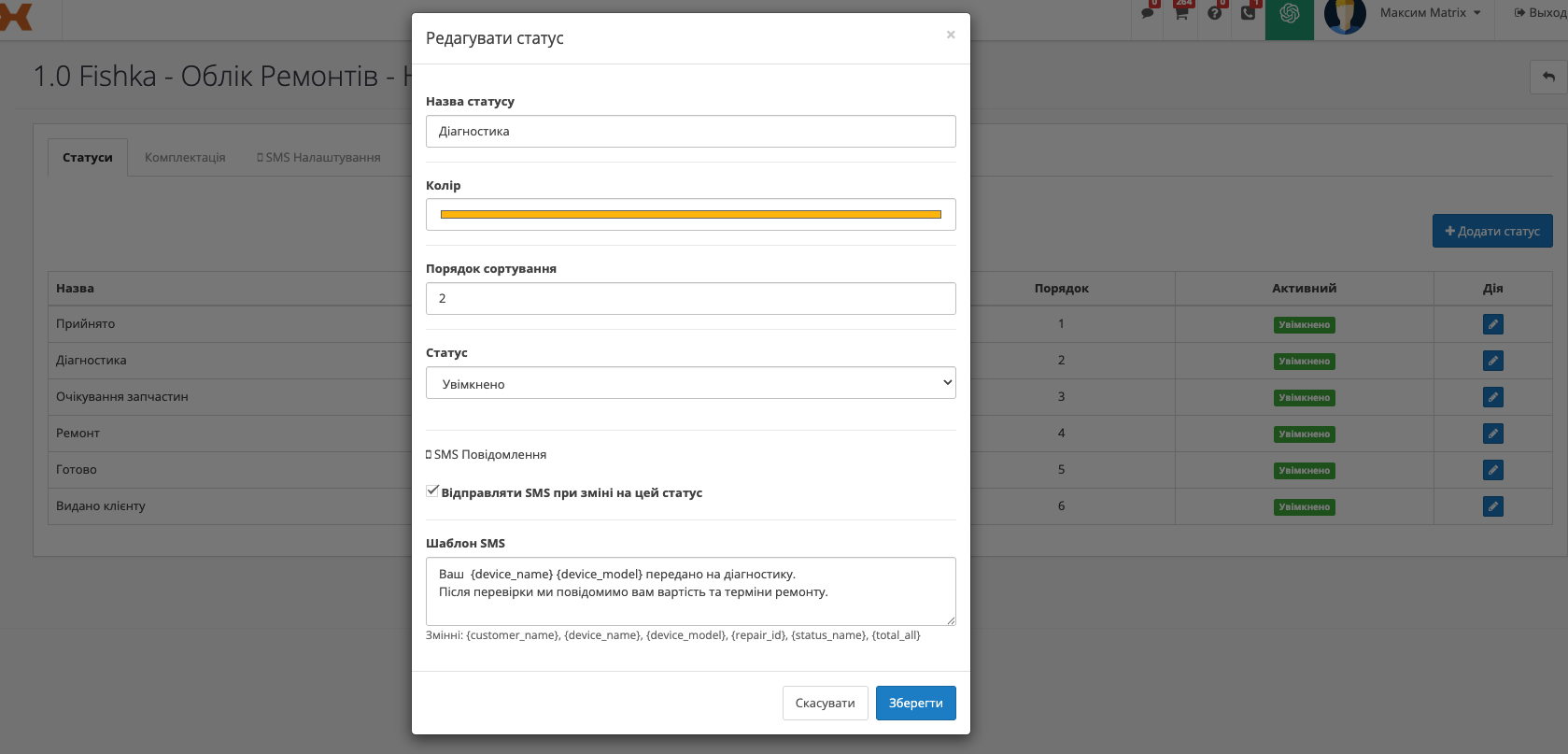Click the Змінні variables hint text
This screenshot has height=754, width=1568.
[x=673, y=635]
